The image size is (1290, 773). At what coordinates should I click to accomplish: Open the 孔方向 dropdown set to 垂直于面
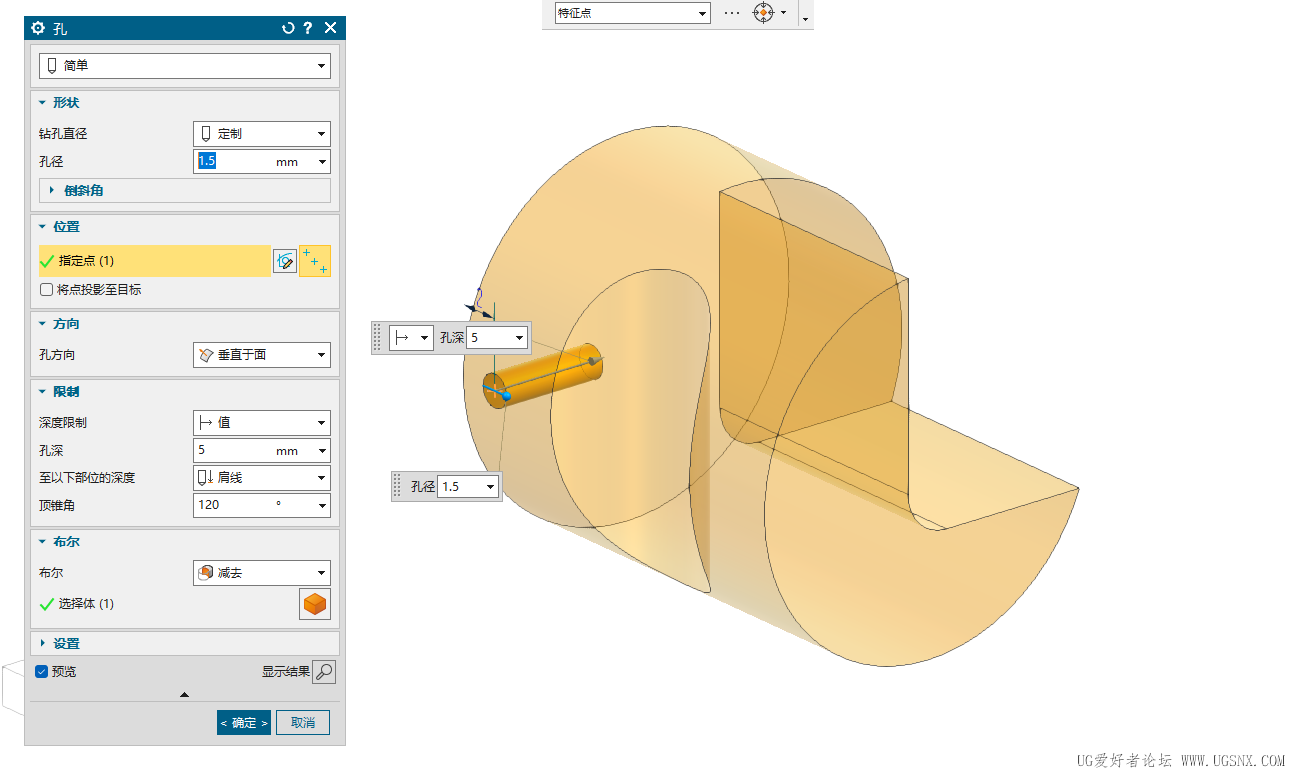tap(261, 355)
